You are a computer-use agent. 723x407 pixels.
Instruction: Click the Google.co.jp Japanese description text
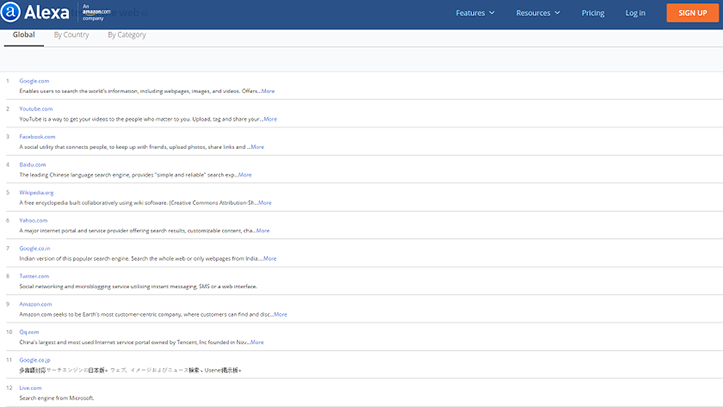[x=130, y=370]
